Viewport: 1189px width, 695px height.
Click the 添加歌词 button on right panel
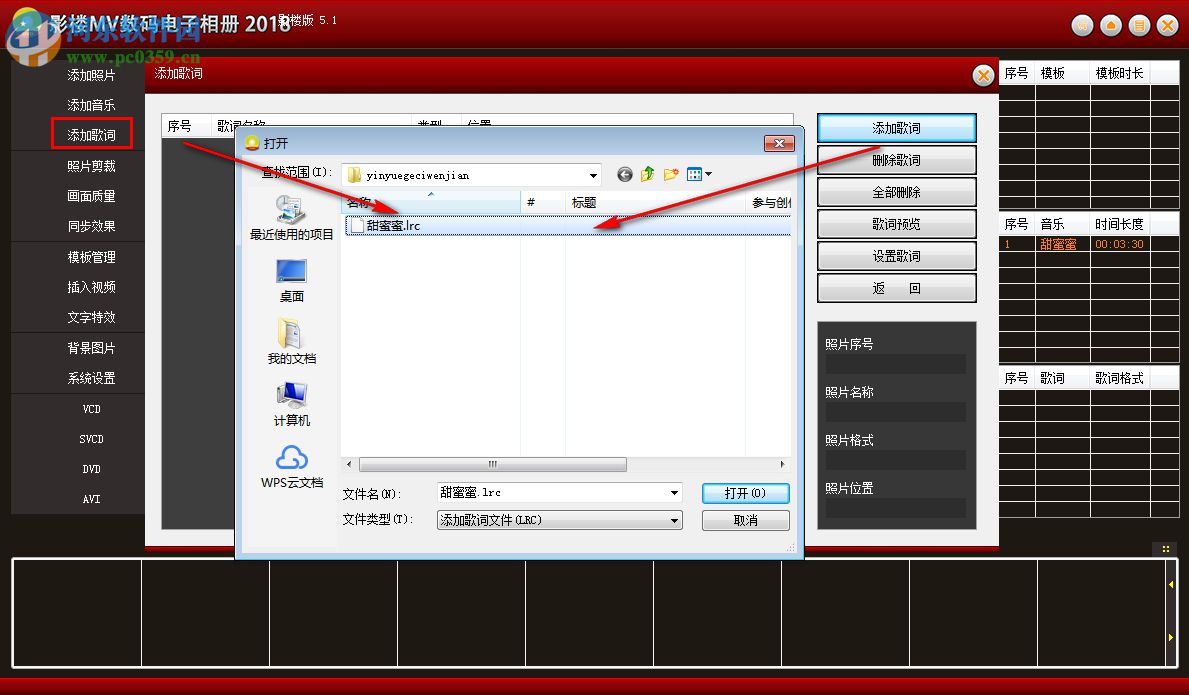[x=896, y=128]
